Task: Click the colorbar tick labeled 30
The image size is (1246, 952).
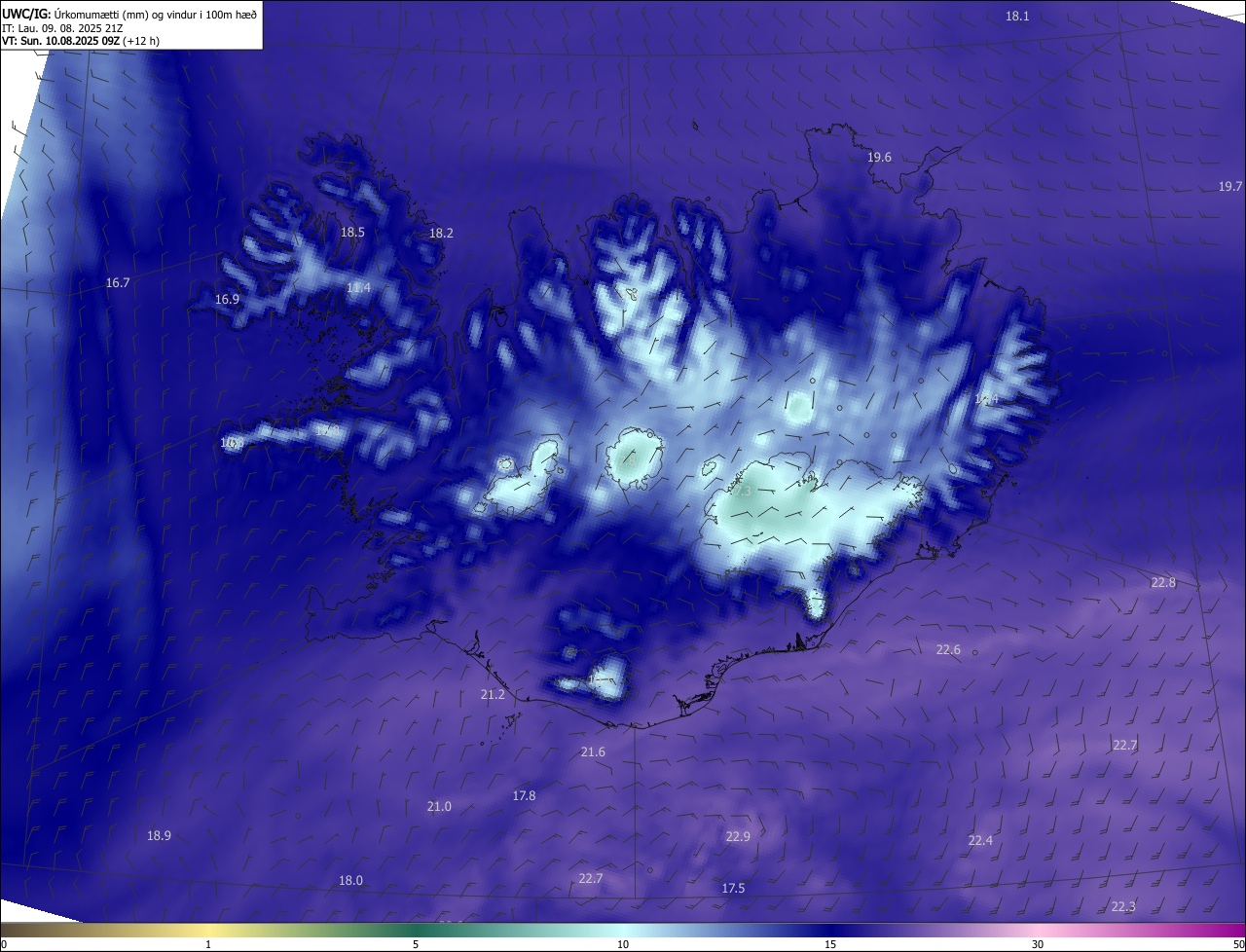Action: point(1038,944)
